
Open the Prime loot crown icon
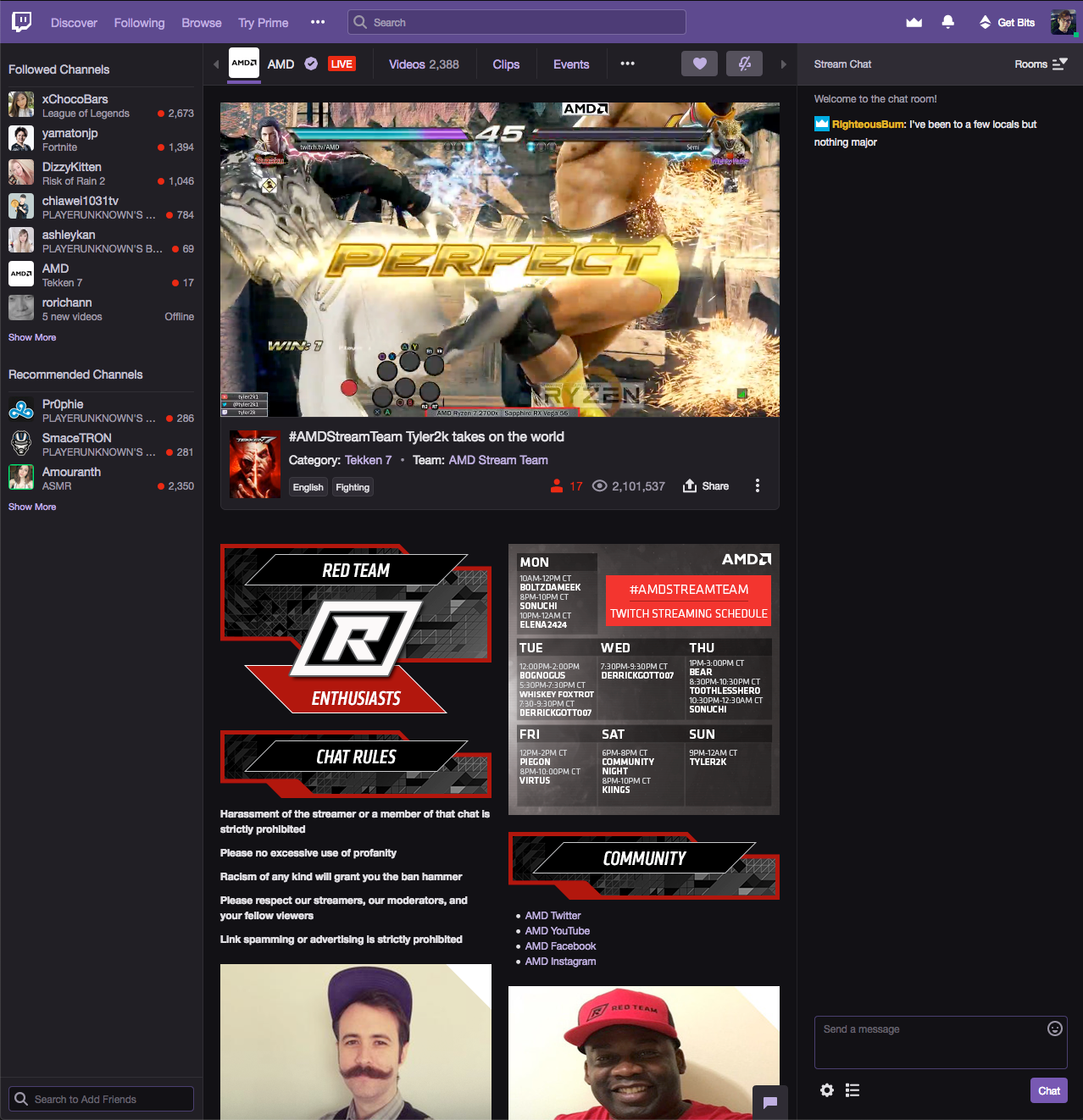tap(914, 22)
